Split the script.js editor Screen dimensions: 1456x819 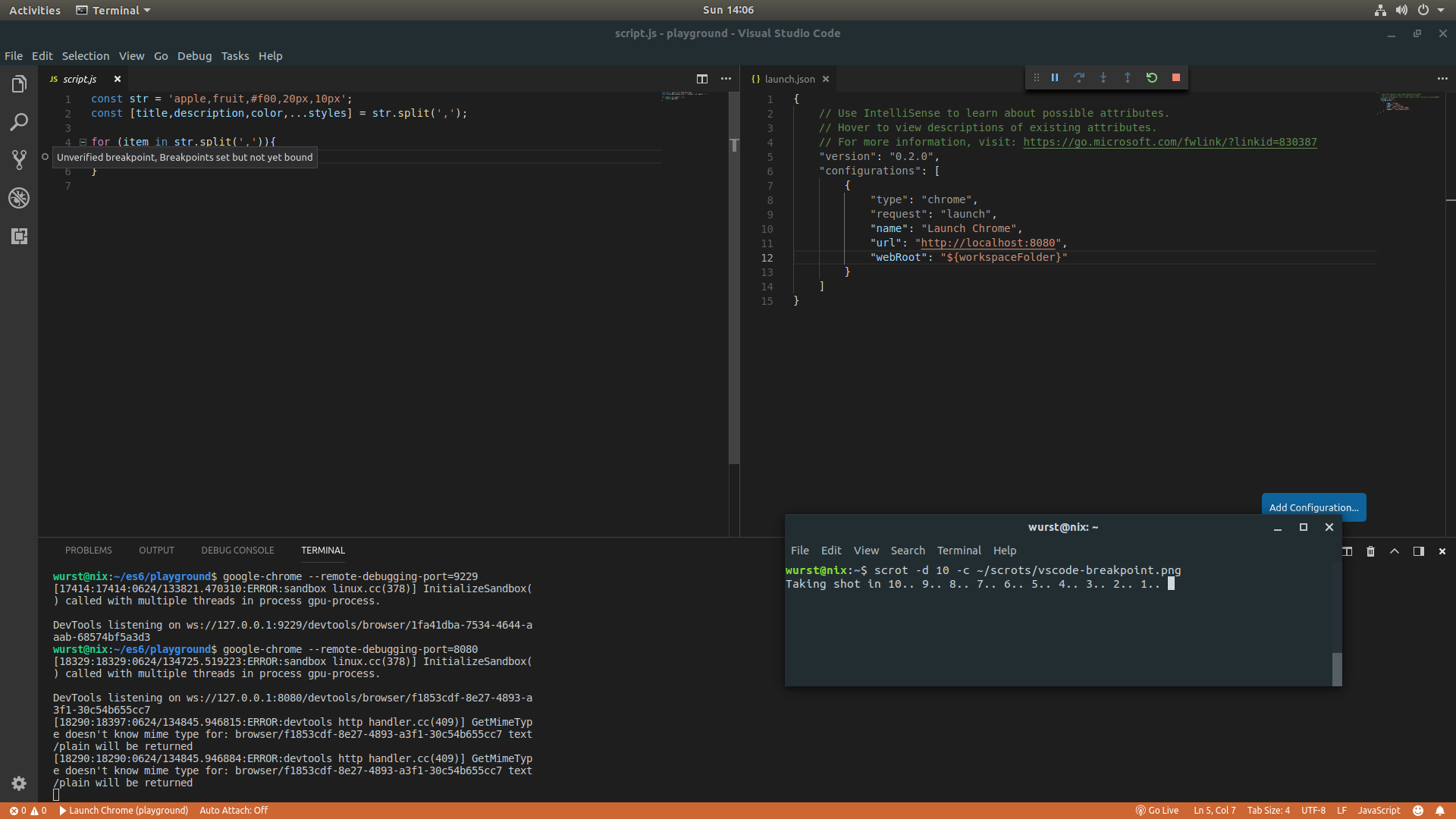701,79
